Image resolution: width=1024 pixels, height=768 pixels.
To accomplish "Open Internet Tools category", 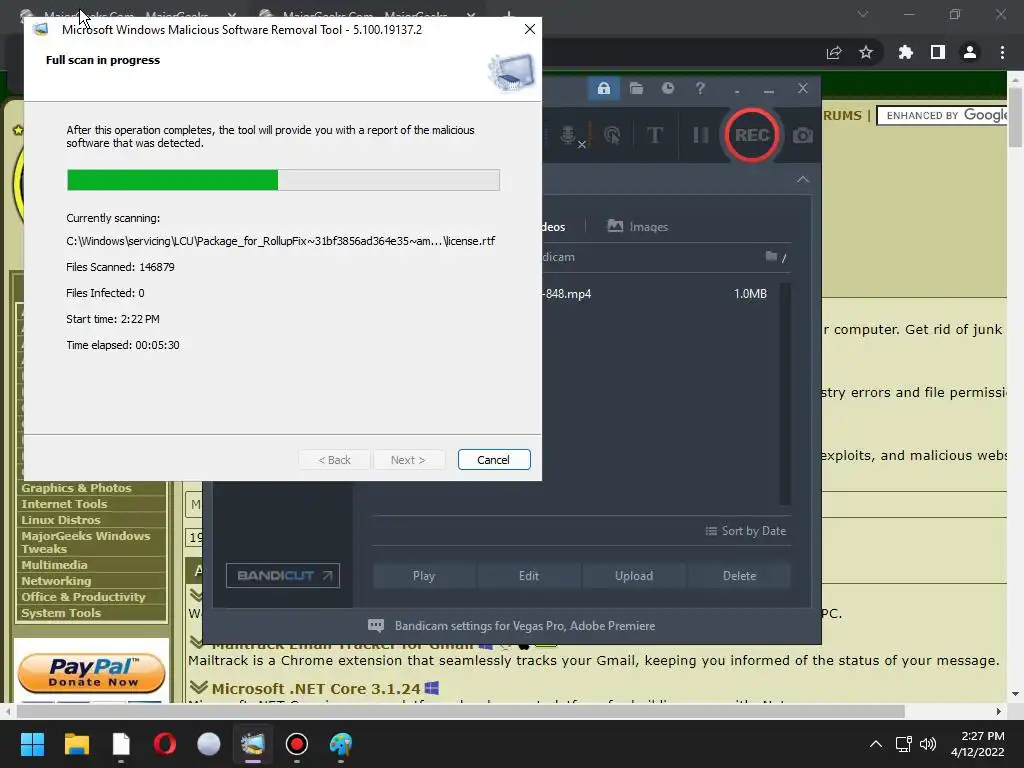I will (64, 504).
